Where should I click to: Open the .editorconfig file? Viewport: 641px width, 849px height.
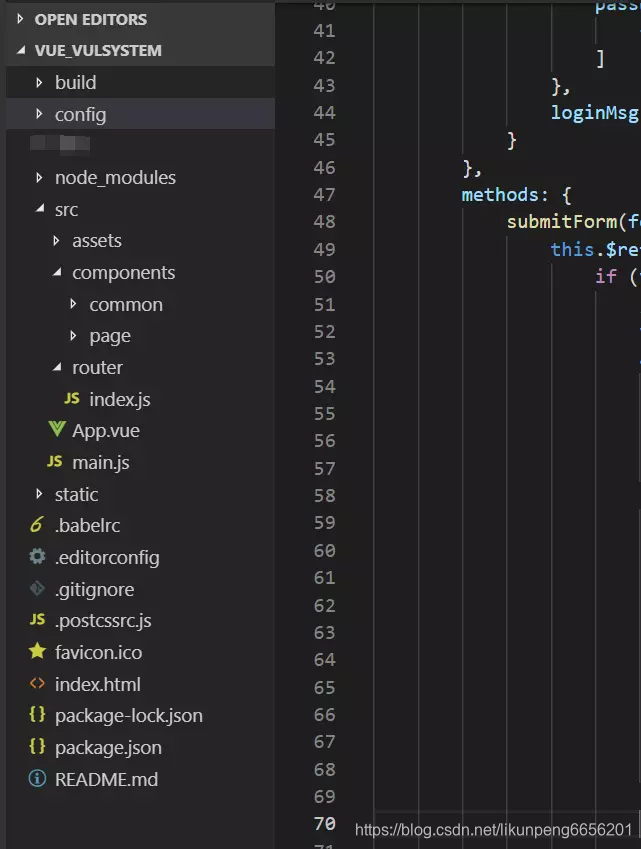coord(107,558)
